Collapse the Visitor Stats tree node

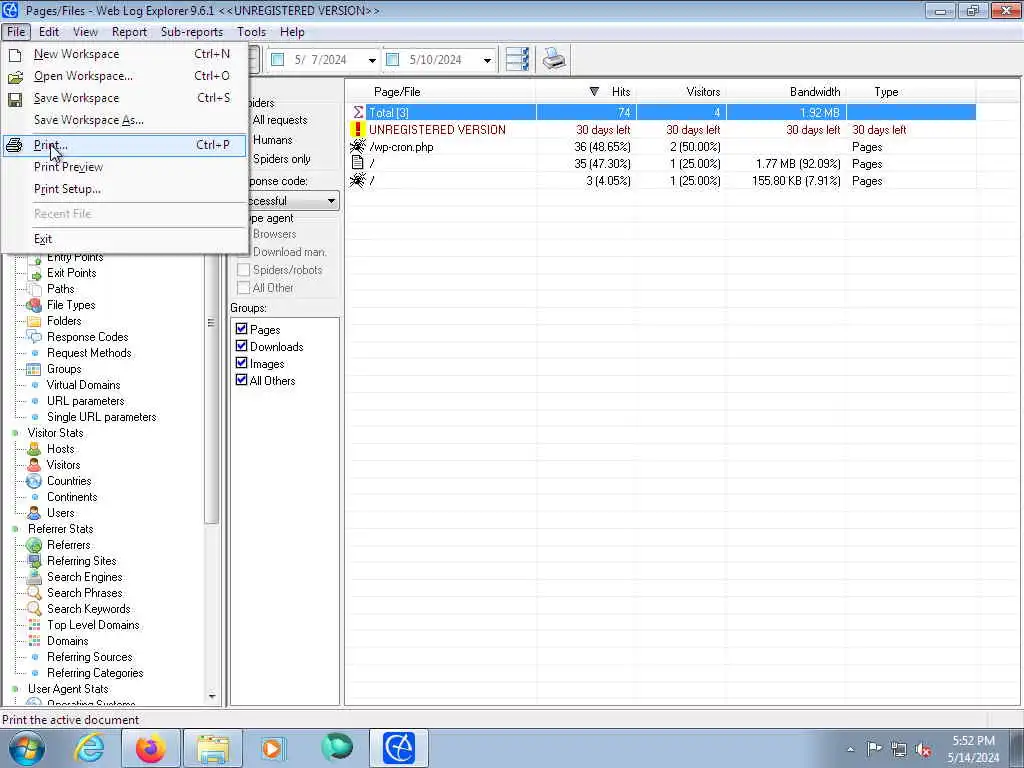(15, 433)
